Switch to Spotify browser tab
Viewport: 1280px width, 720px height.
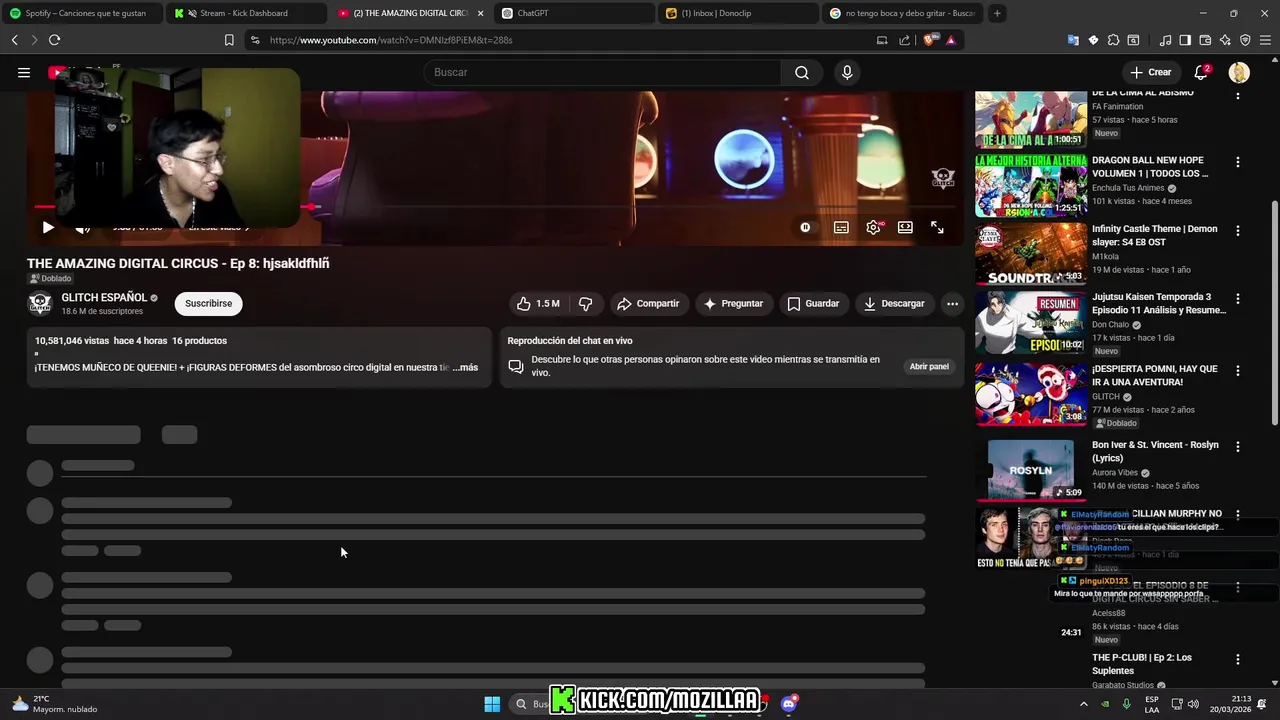pos(85,13)
